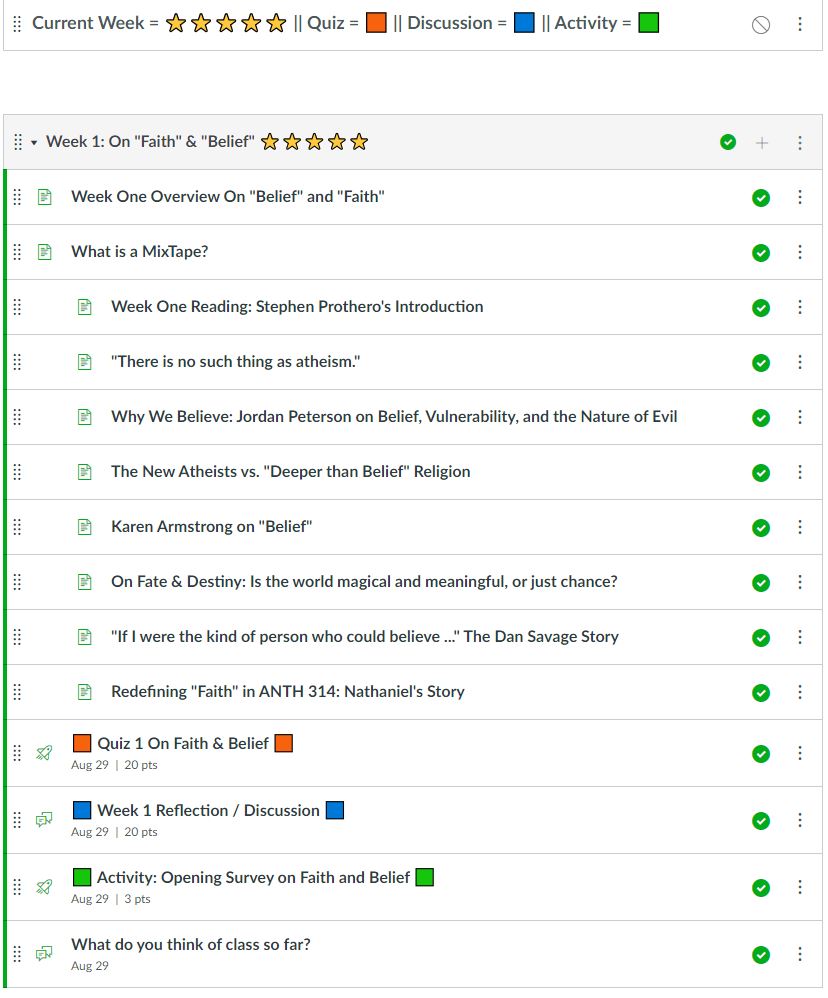This screenshot has width=828, height=998.
Task: Open Activity: Opening Survey on Faith and Belief
Action: tap(253, 878)
